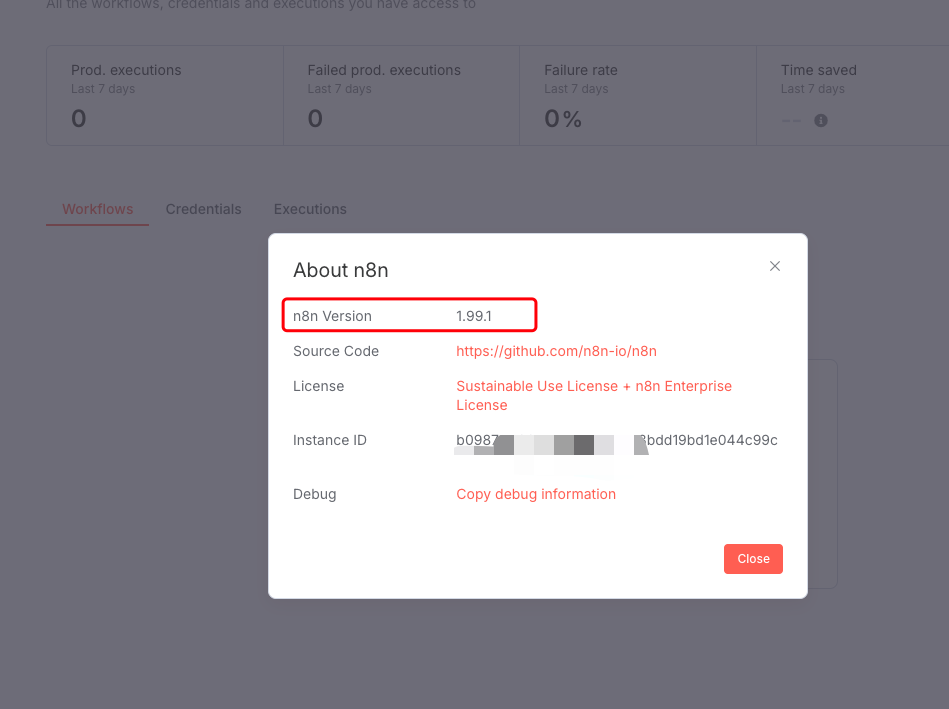Click the version number 1.99.1

pyautogui.click(x=474, y=316)
